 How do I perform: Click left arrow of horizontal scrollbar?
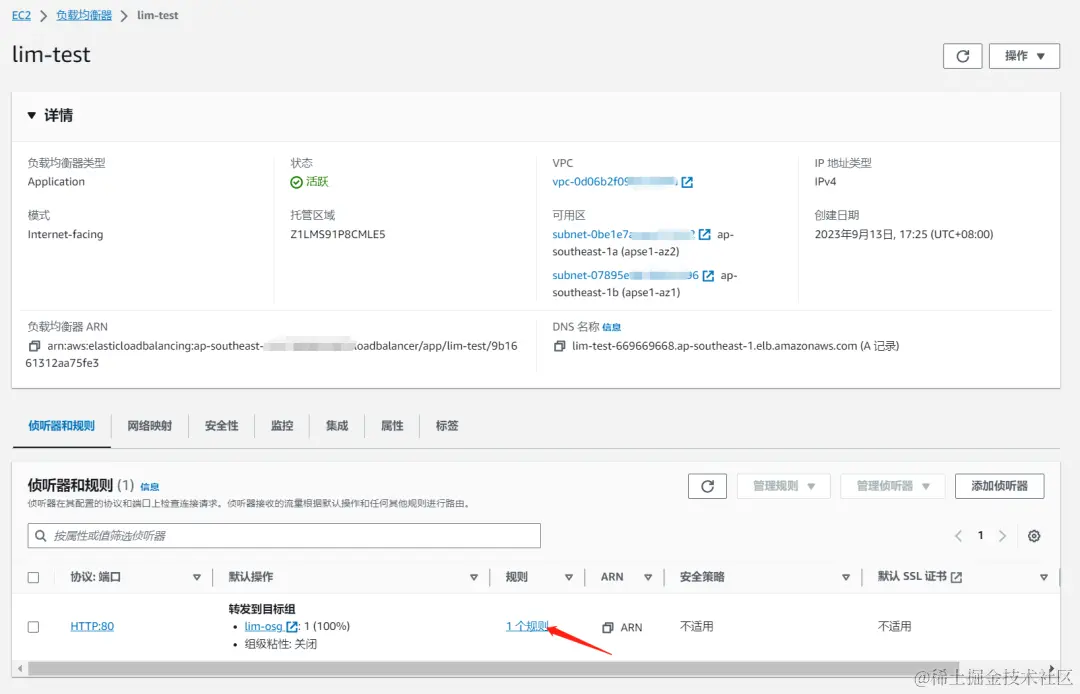[x=20, y=668]
